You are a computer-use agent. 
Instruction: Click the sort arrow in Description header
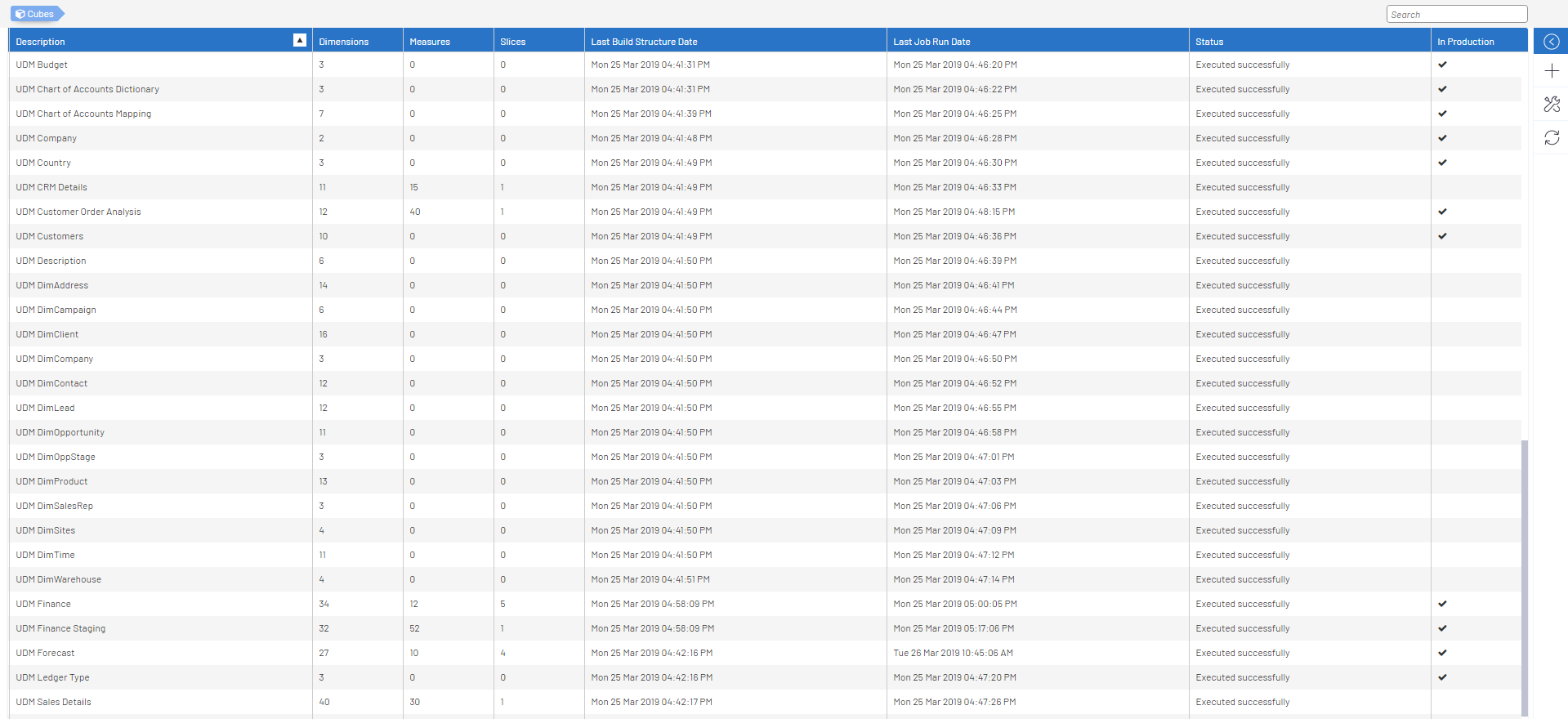point(299,41)
